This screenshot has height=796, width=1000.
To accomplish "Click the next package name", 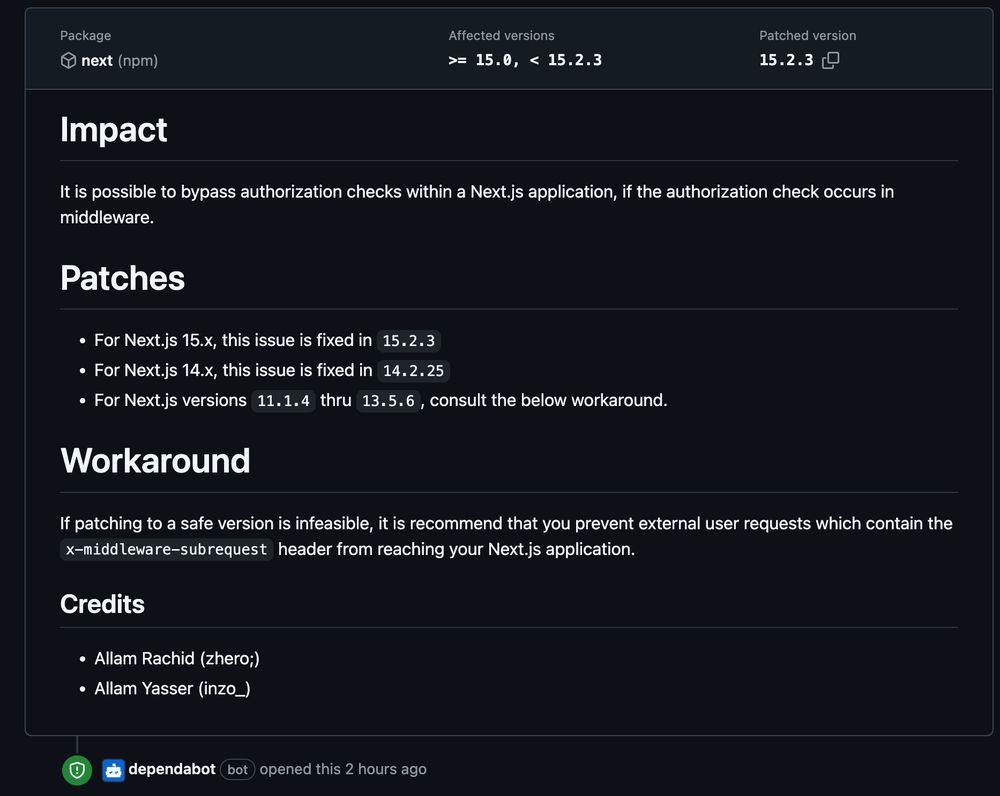I will pos(97,61).
